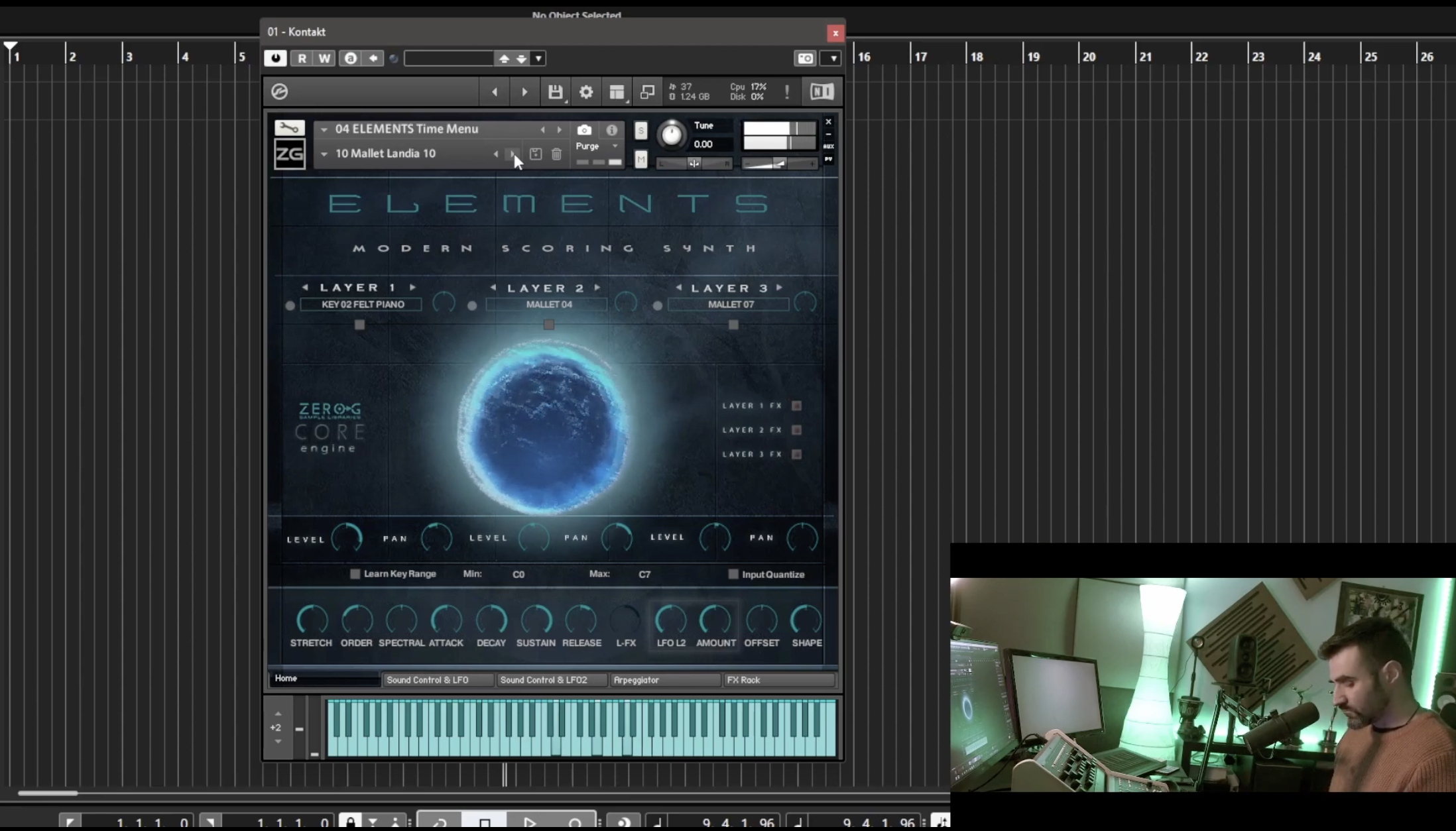Select next sound for Layer 2
The image size is (1456, 831).
[598, 288]
